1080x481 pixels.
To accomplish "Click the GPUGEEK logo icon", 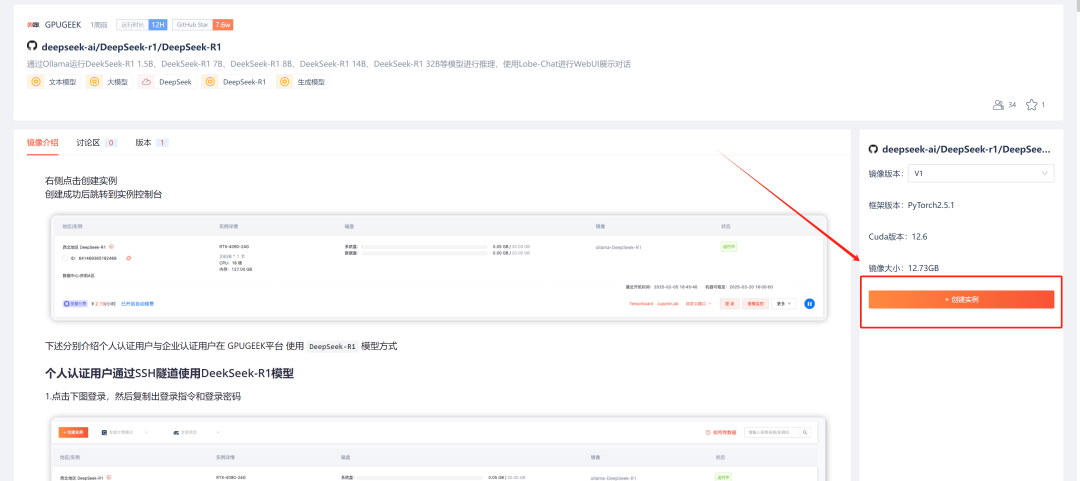I will (33, 25).
